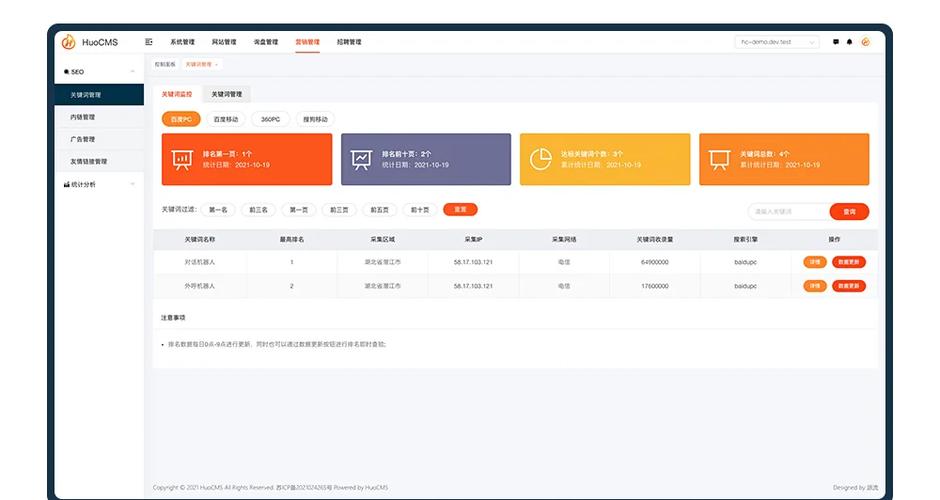The height and width of the screenshot is (500, 940).
Task: Click the search icon beside SEO in sidebar
Action: (67, 72)
